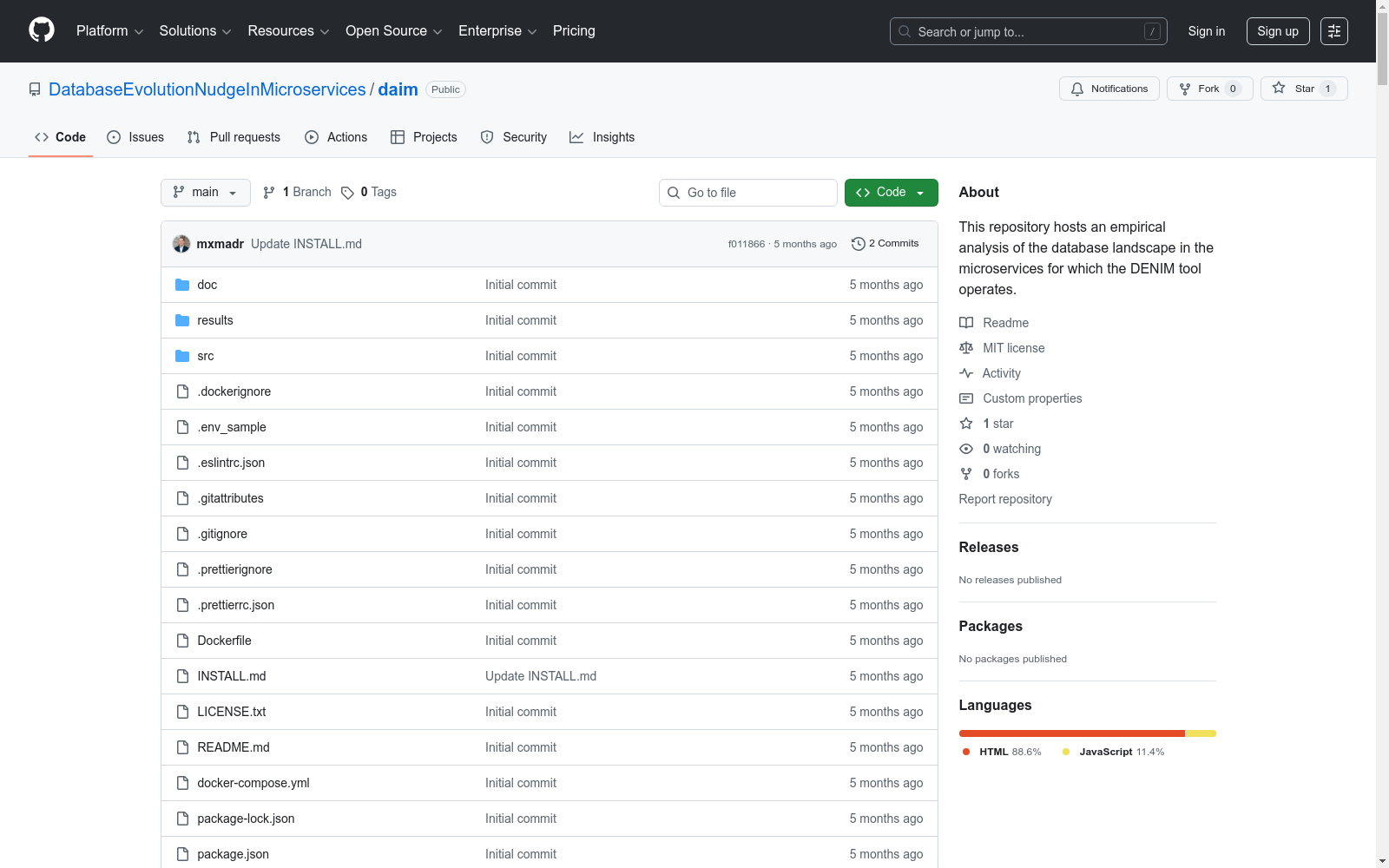Screen dimensions: 1389x868
Task: Click Report repository link
Action: coord(1005,499)
